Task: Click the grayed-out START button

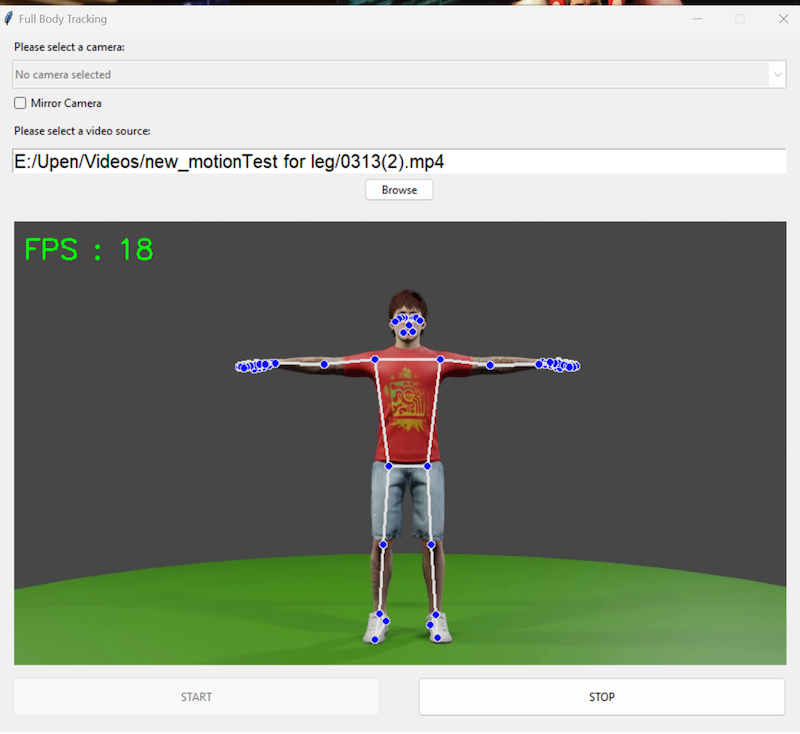Action: pyautogui.click(x=196, y=696)
